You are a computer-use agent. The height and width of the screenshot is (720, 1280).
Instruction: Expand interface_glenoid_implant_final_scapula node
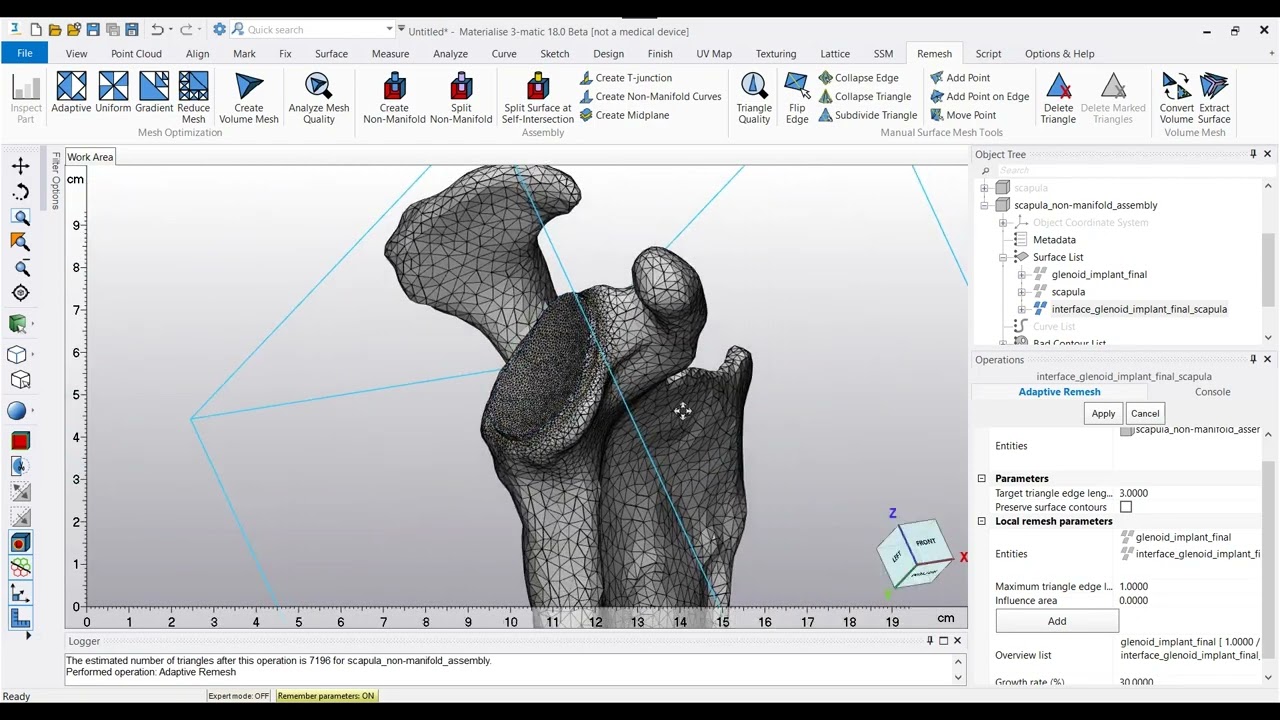pos(1021,309)
